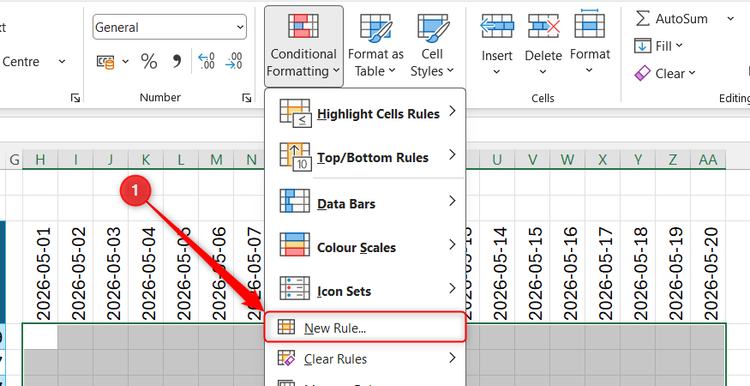
Task: Open Clear Rules submenu
Action: coord(365,358)
